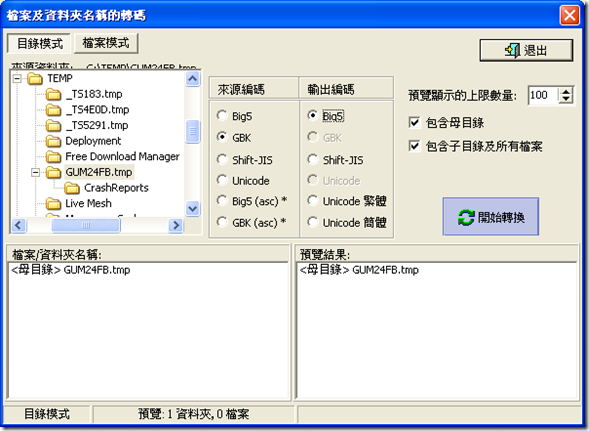Viewport: 589px width, 431px height.
Task: Select Free Download Manager in folder tree
Action: pos(122,156)
